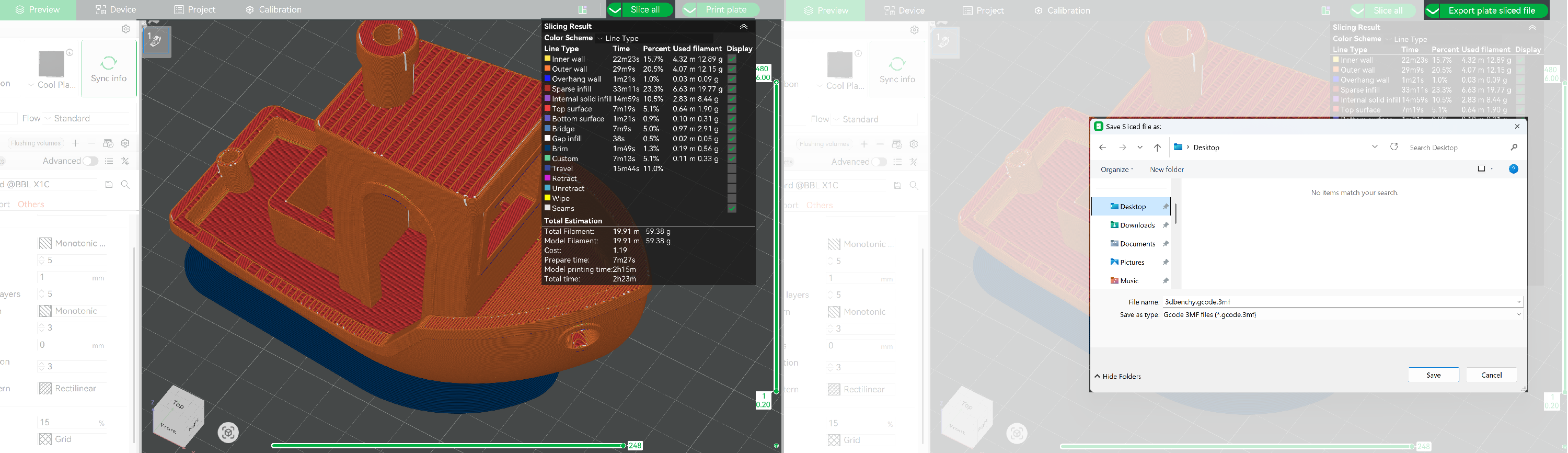The image size is (1568, 453).
Task: Collapse Slicing Result panel in undimmed window
Action: click(x=743, y=26)
